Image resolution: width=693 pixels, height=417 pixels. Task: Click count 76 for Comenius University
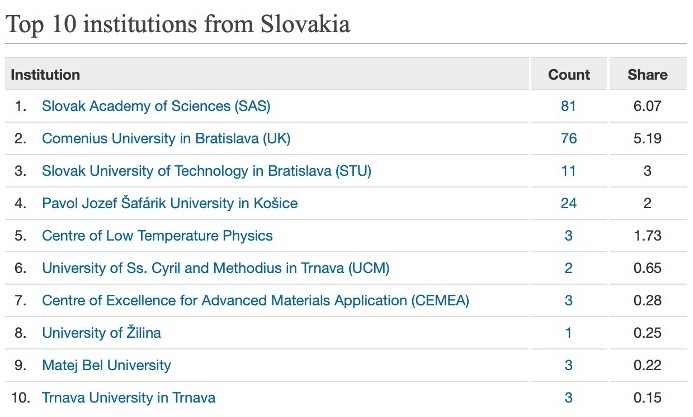click(568, 138)
